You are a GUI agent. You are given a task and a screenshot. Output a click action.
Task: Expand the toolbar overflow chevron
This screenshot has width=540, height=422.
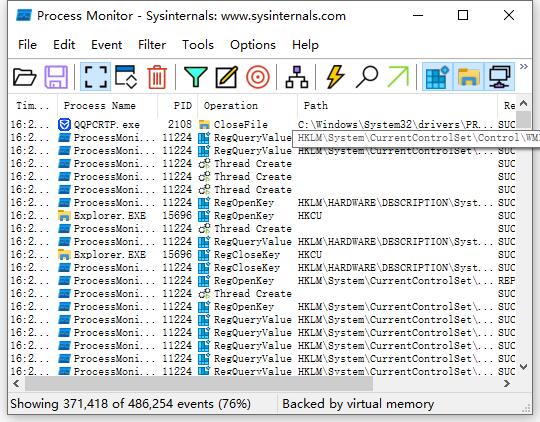pos(523,67)
